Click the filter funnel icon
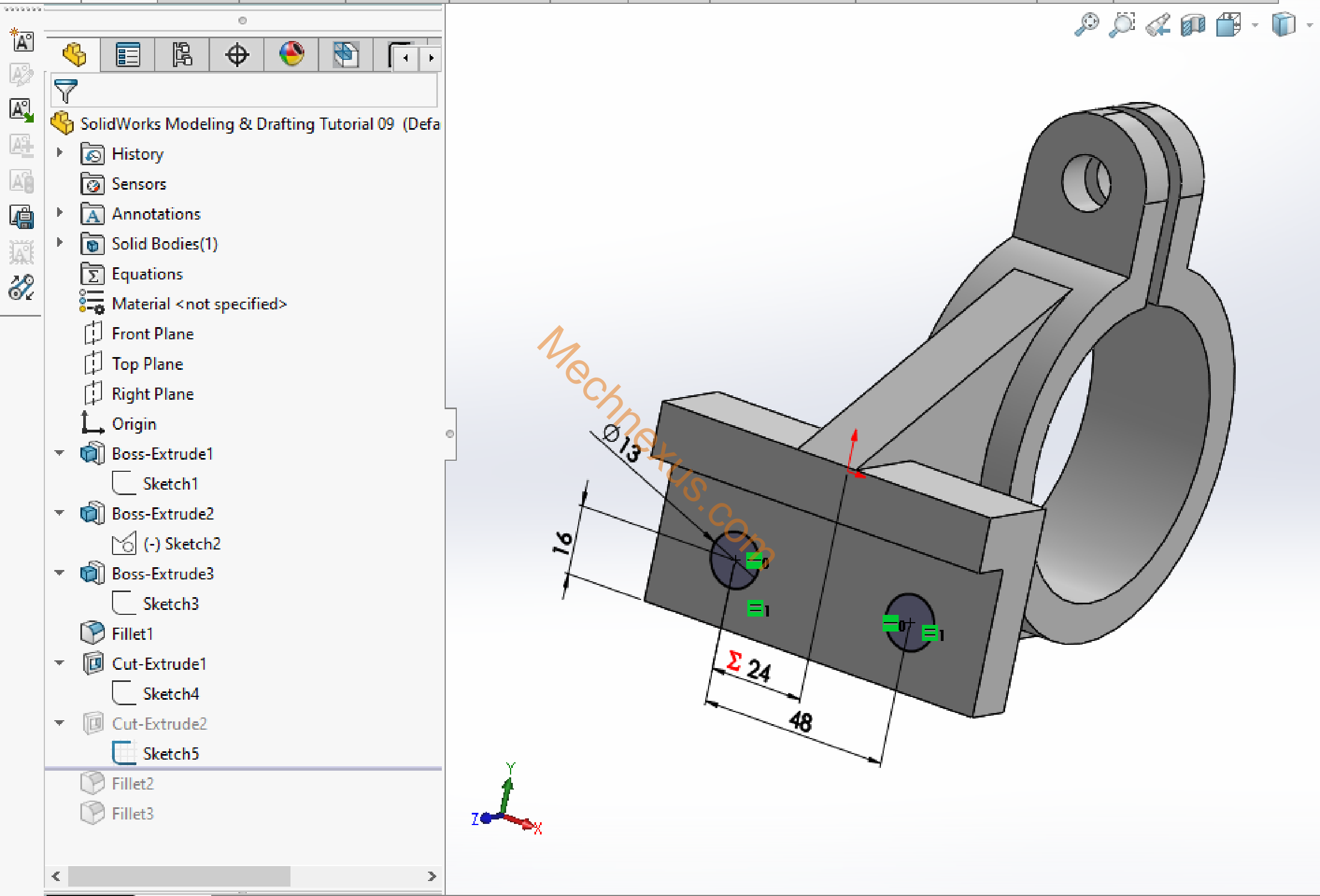Image resolution: width=1320 pixels, height=896 pixels. [x=65, y=91]
